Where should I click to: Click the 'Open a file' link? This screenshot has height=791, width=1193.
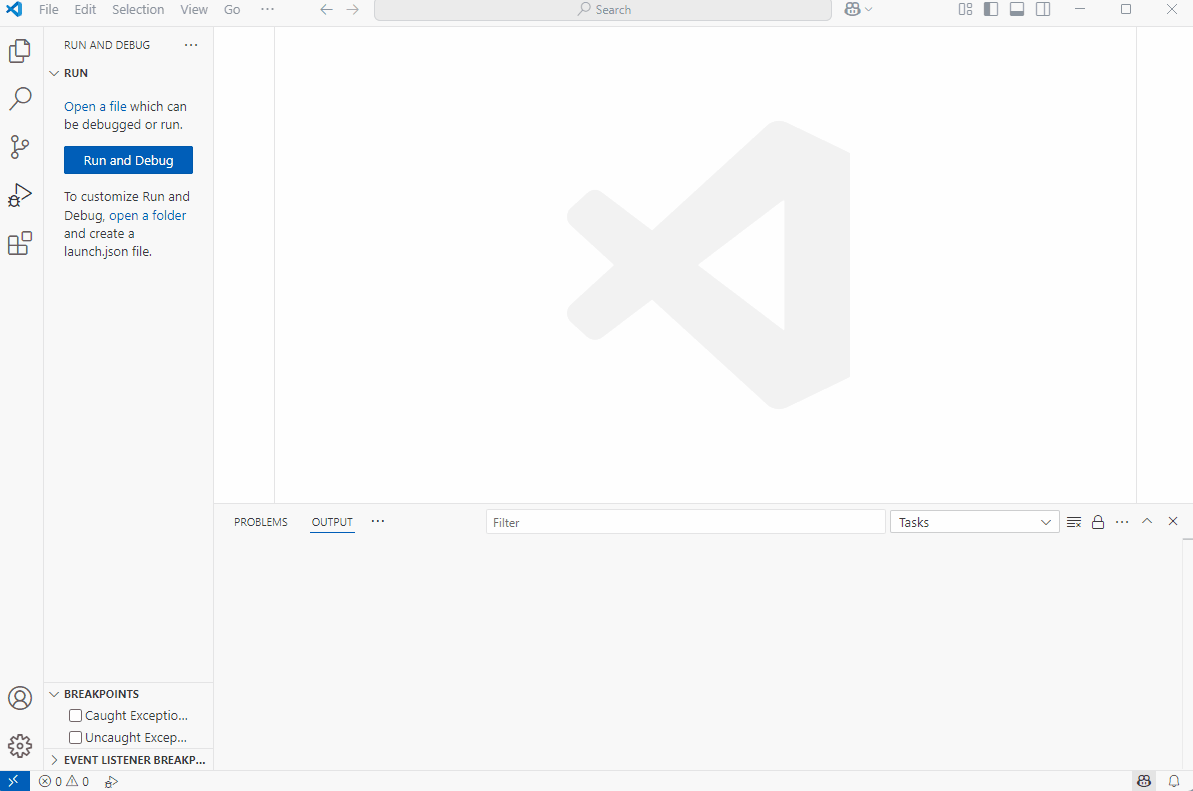pos(95,106)
